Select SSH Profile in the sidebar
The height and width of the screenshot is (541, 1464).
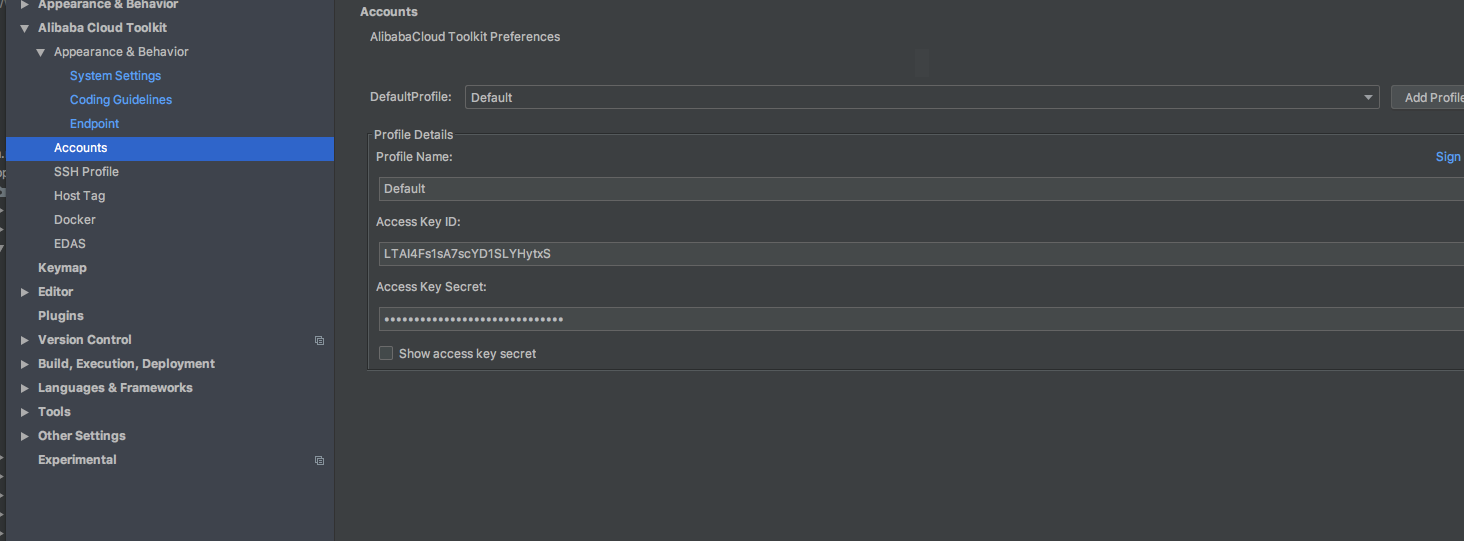pyautogui.click(x=86, y=172)
